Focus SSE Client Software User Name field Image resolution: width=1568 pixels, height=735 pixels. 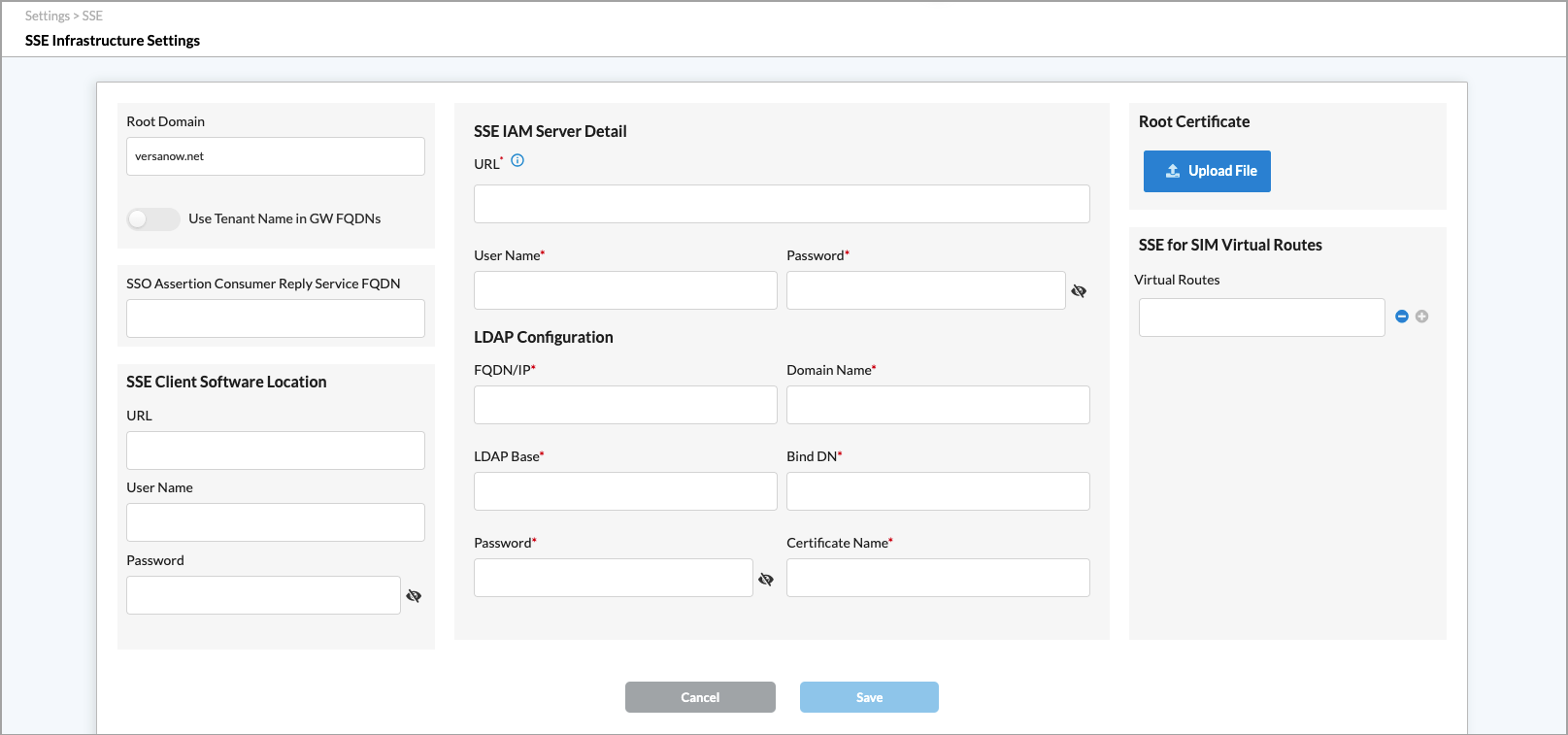(276, 522)
